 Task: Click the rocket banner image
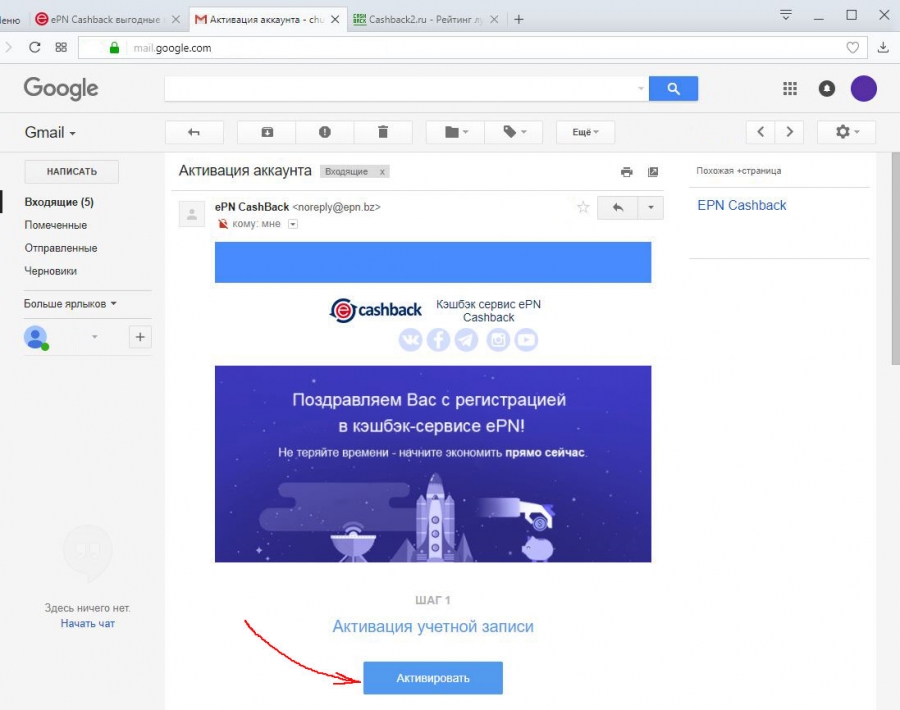click(x=433, y=464)
